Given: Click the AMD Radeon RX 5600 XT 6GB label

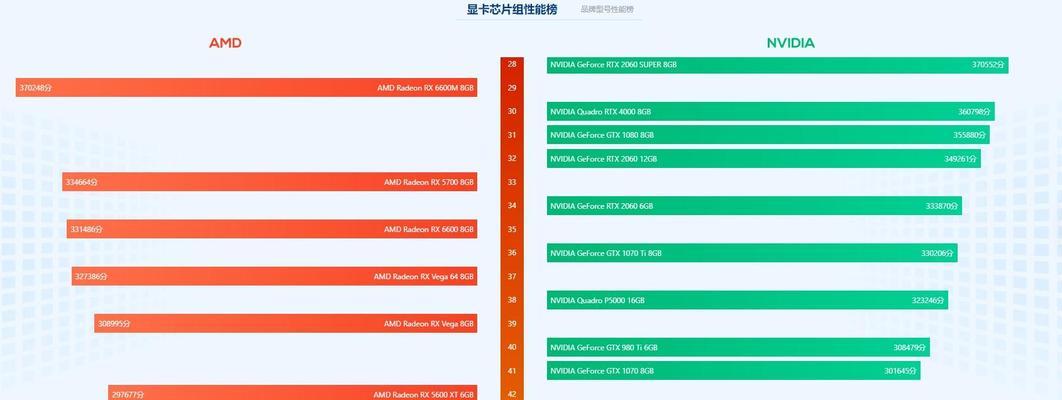Looking at the screenshot, I should pyautogui.click(x=424, y=395).
